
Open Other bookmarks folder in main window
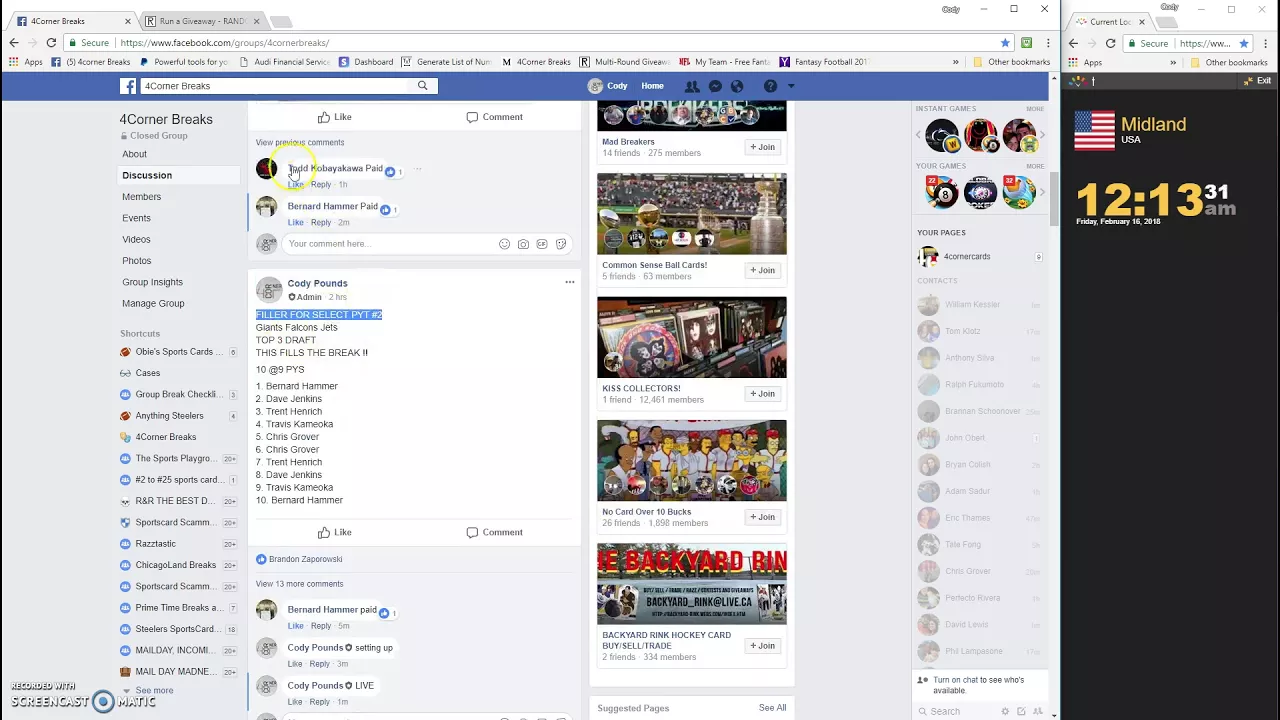pos(1011,62)
